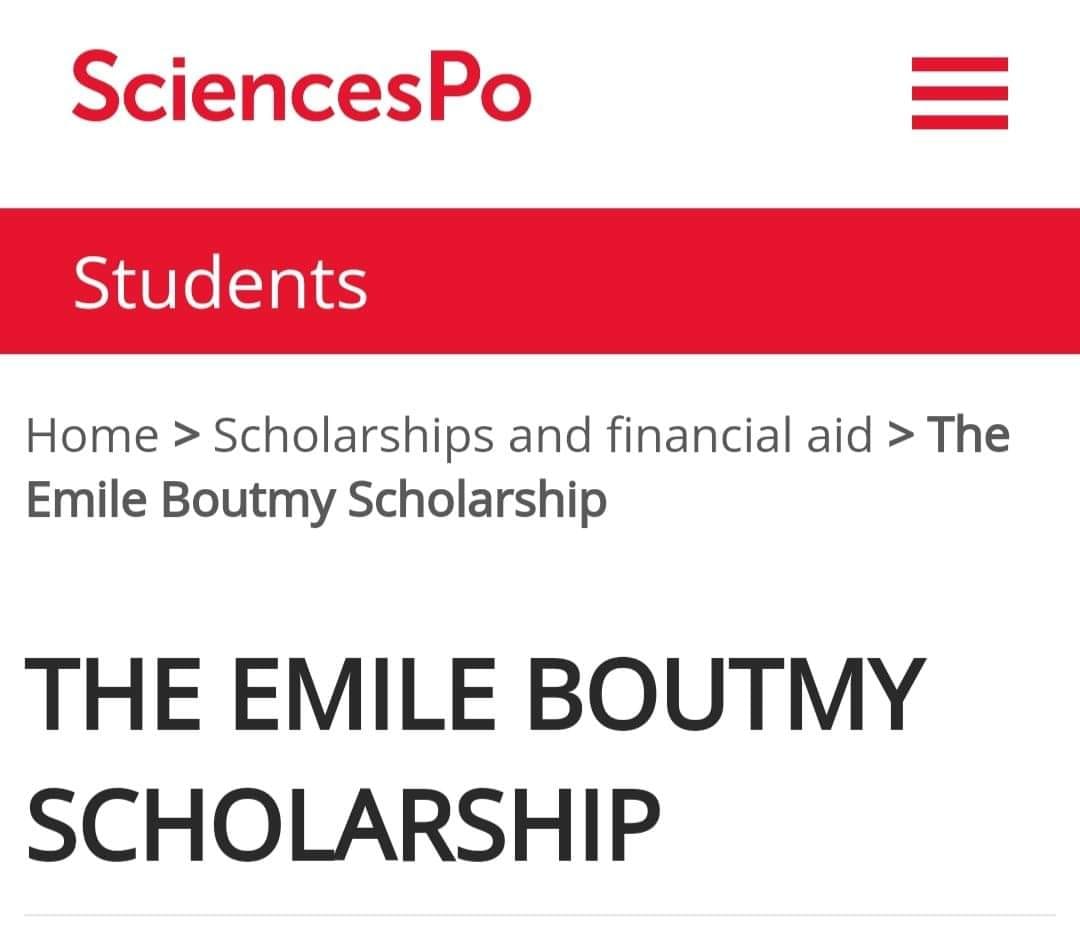Expand the site menu with three red bars
Image resolution: width=1080 pixels, height=939 pixels.
pos(959,93)
